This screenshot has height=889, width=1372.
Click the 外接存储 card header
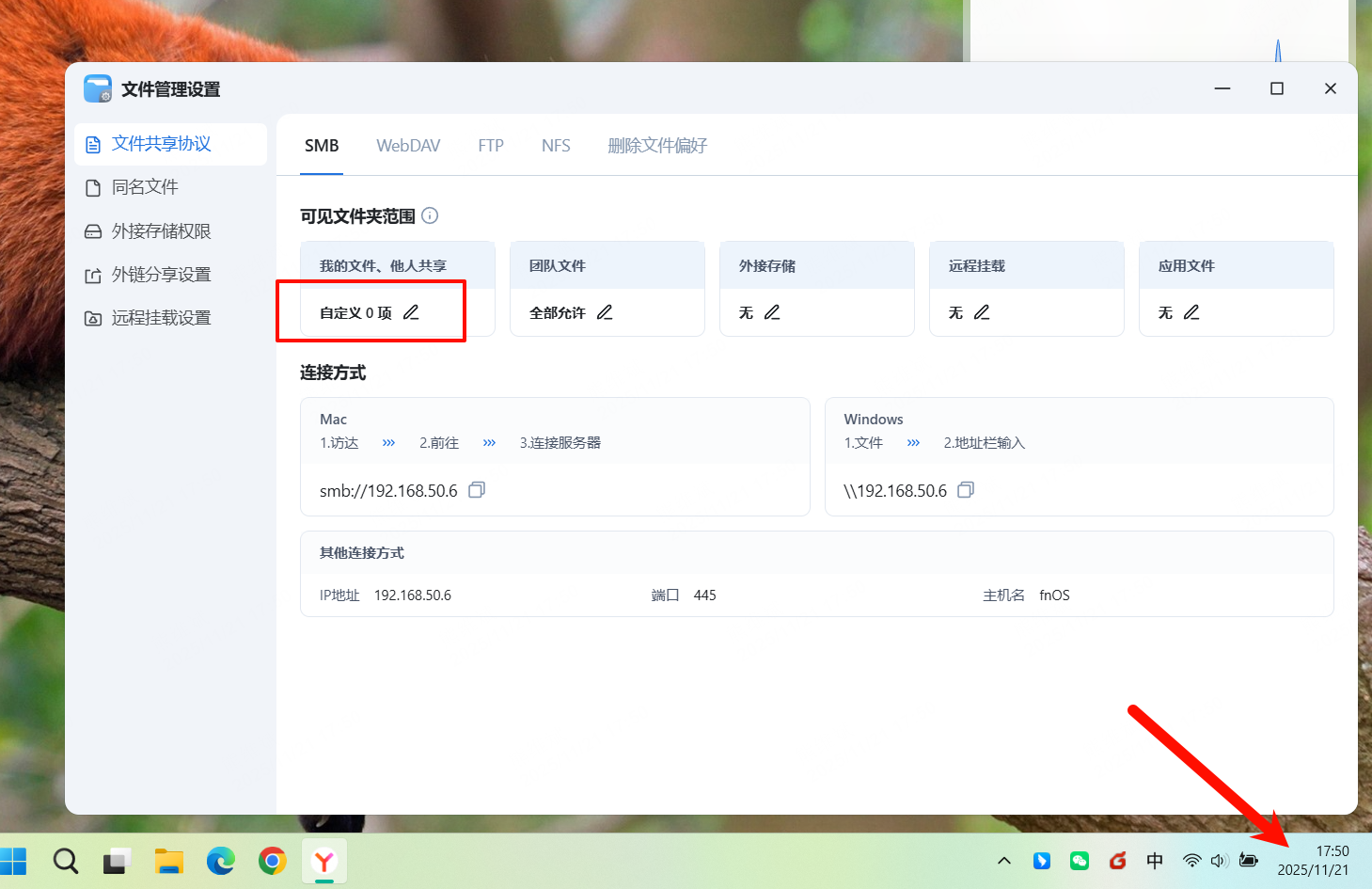[817, 265]
